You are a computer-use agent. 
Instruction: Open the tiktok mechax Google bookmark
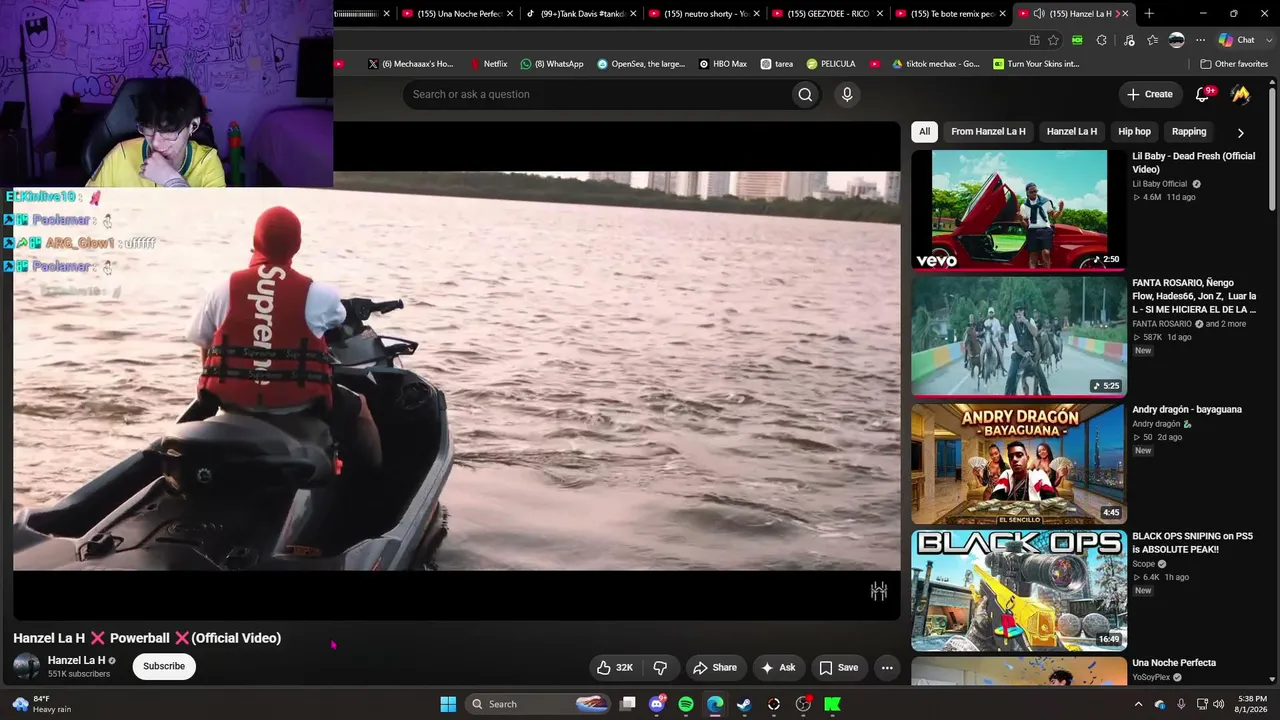[936, 64]
